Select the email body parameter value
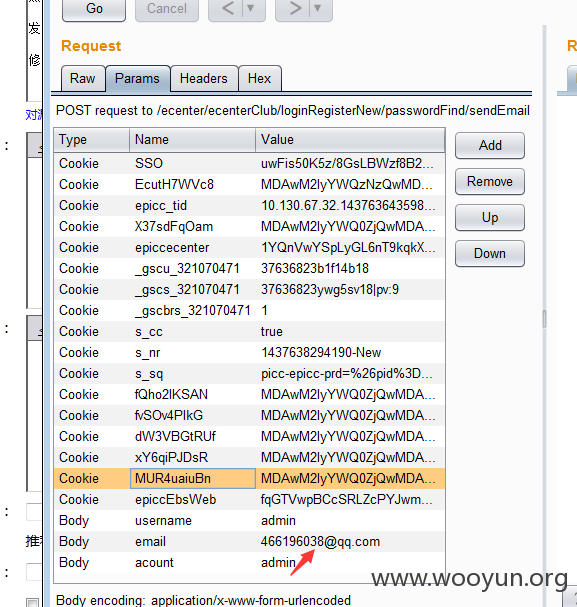The image size is (577, 607). [320, 542]
